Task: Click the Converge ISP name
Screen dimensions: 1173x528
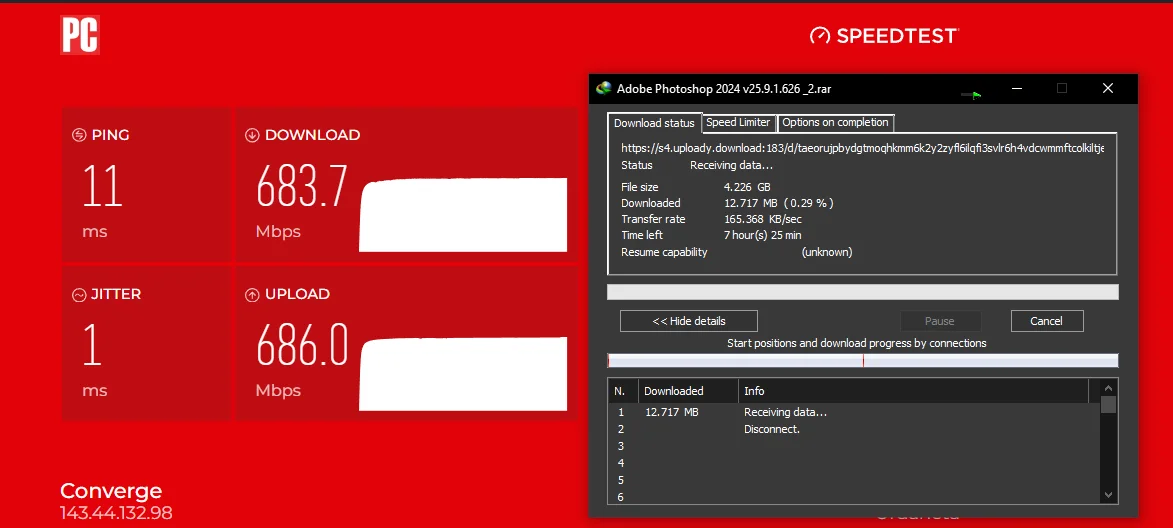Action: point(111,491)
